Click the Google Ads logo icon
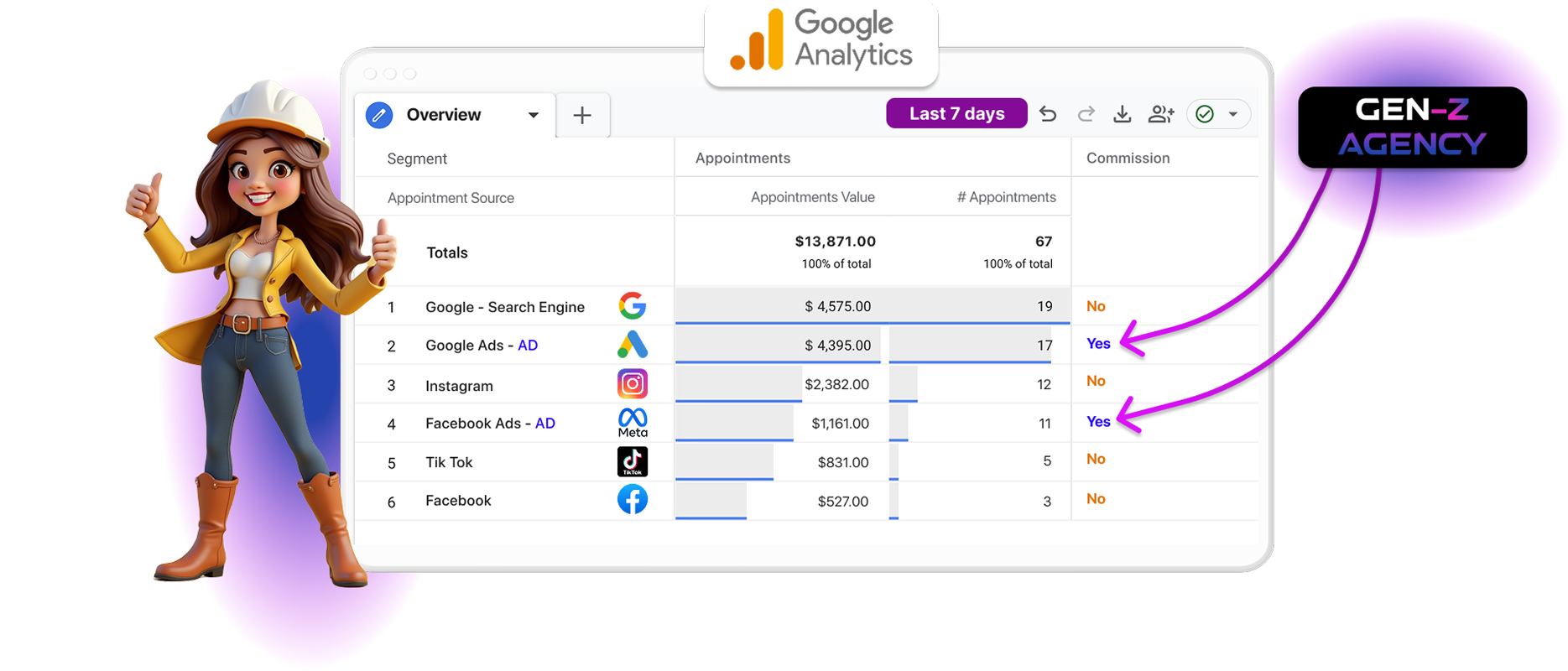The image size is (1568, 671). (633, 345)
